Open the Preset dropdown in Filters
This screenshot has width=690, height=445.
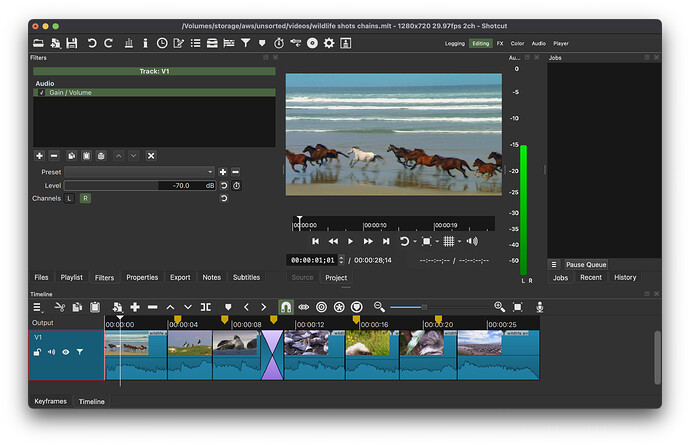(139, 172)
